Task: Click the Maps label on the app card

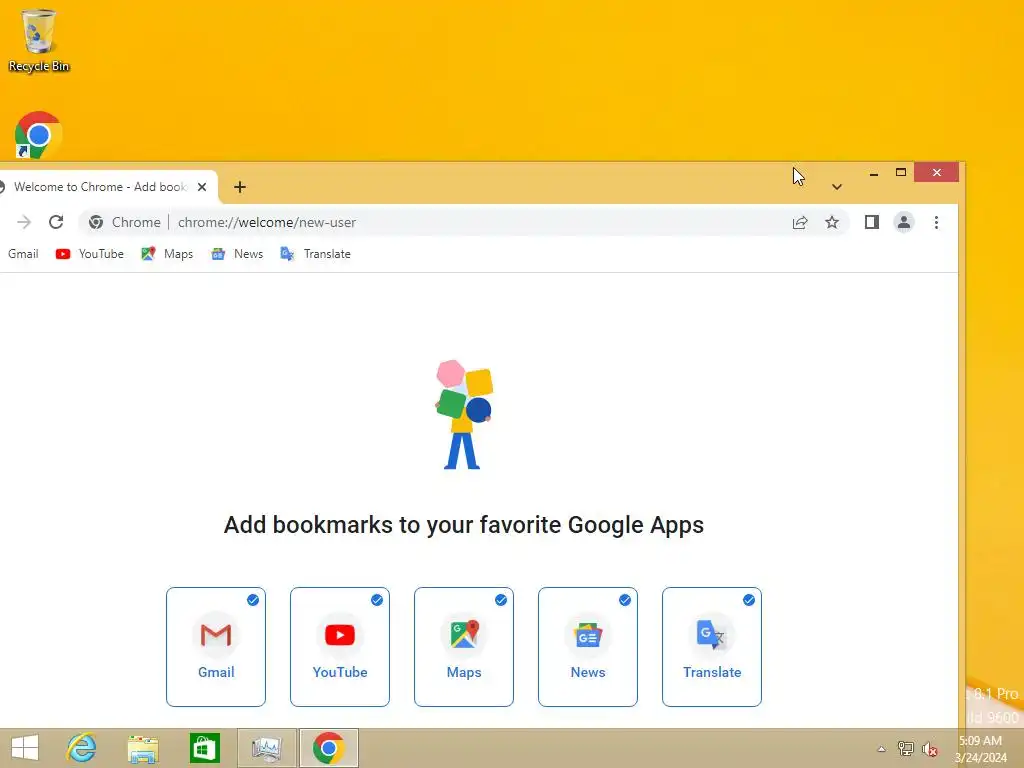Action: tap(464, 672)
